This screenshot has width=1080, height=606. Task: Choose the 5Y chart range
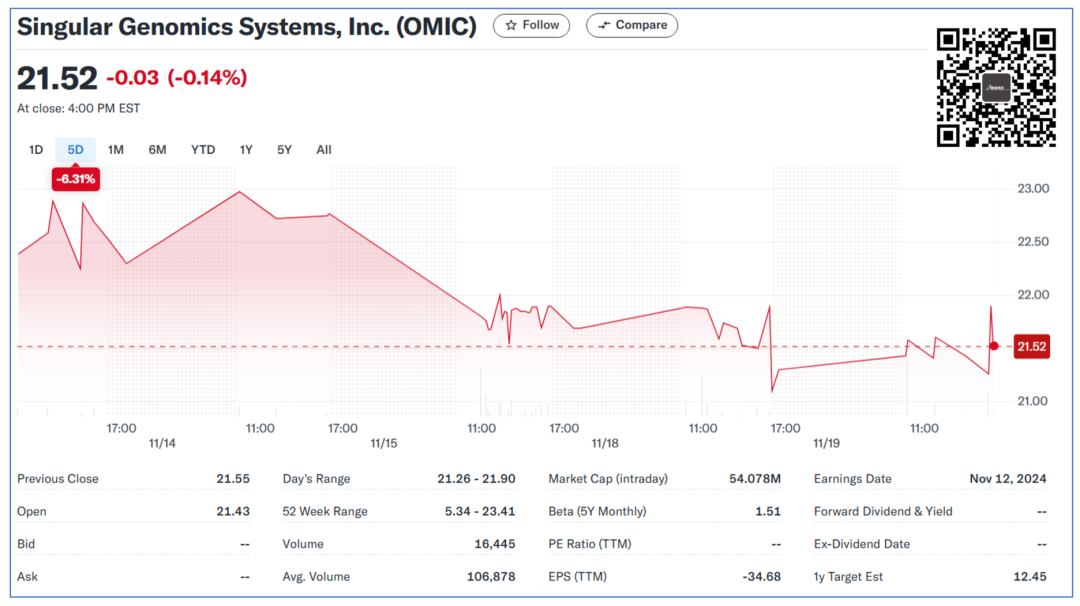tap(284, 150)
